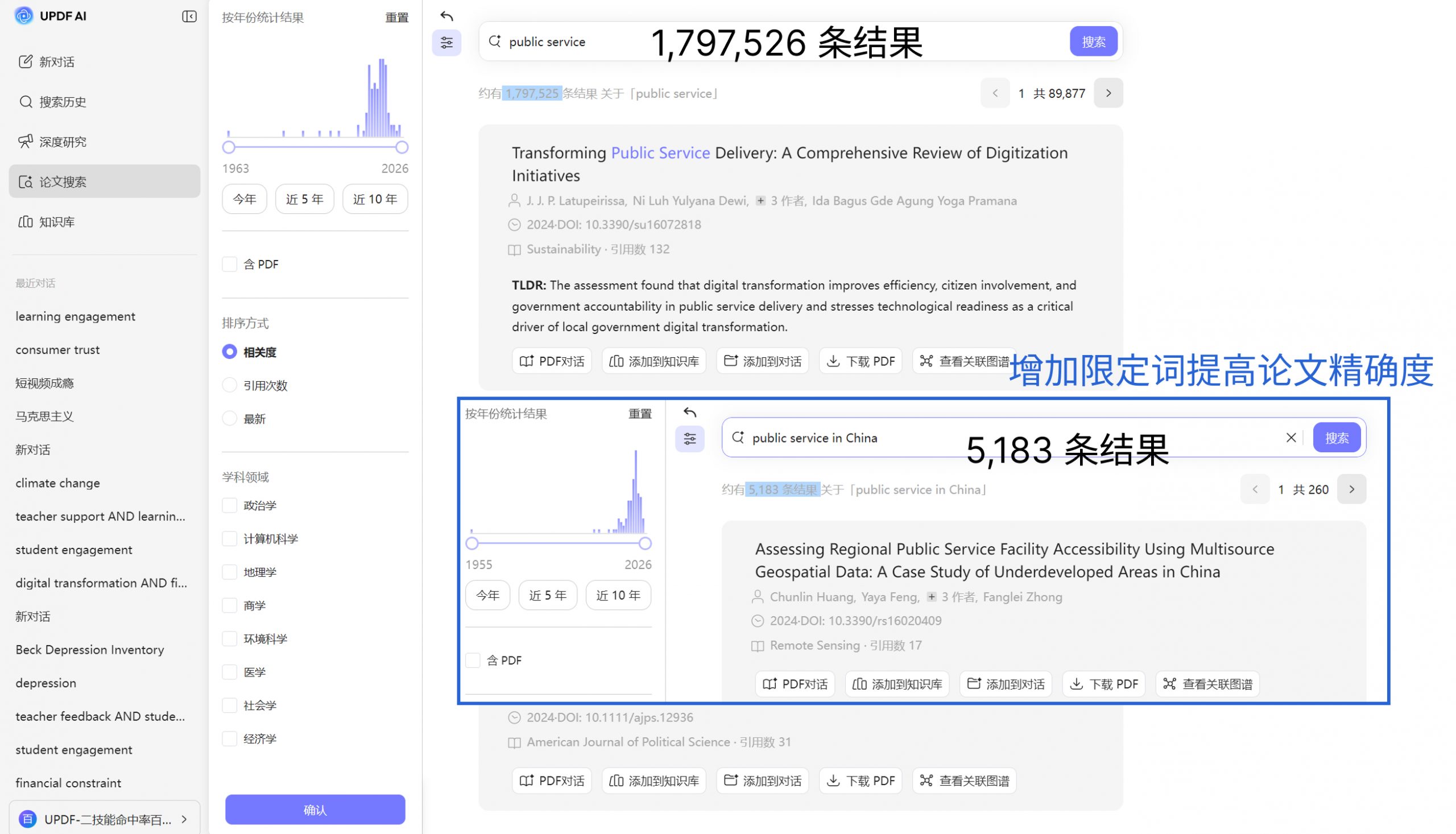Check the 地理学 subject box
Image resolution: width=1456 pixels, height=834 pixels.
click(230, 572)
